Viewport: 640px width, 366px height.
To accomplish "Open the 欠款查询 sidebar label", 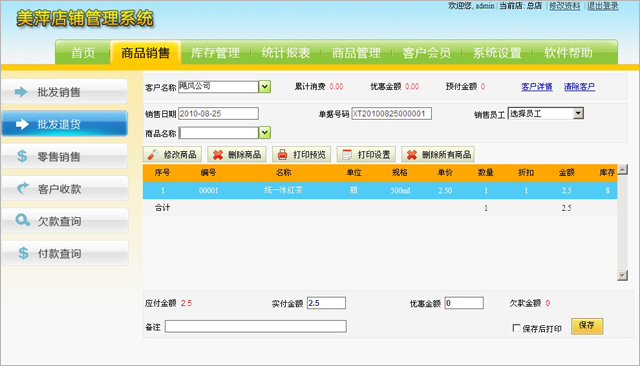I will pyautogui.click(x=60, y=221).
